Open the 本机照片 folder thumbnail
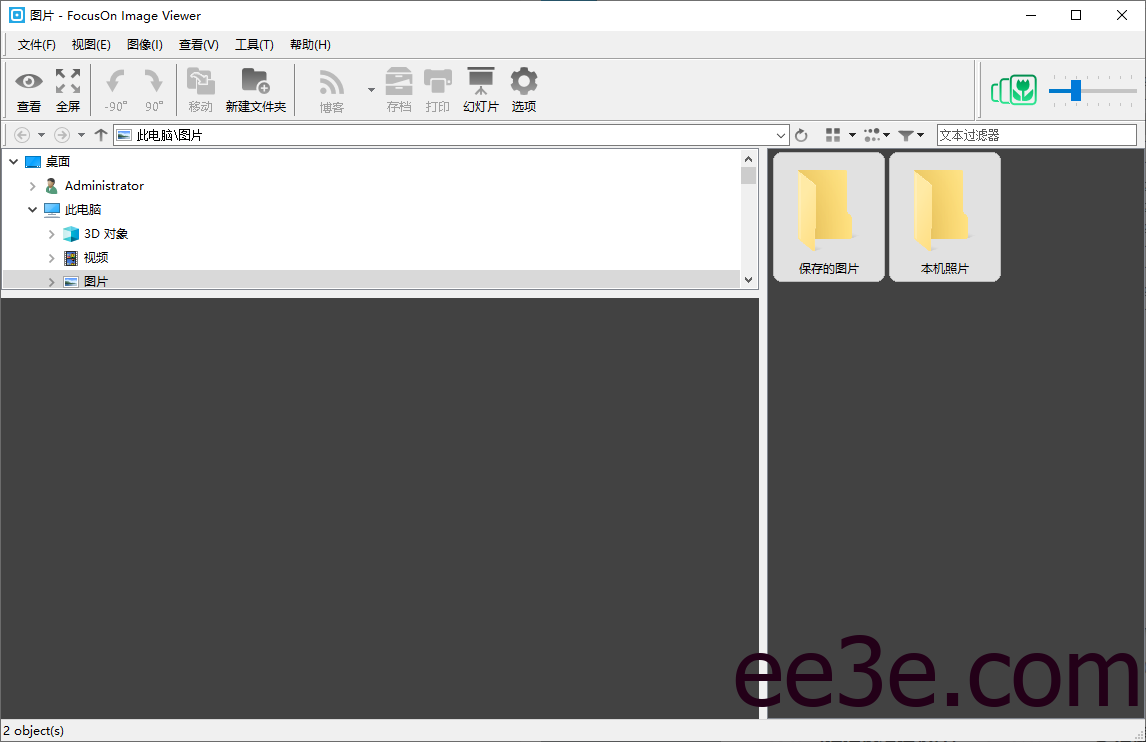 click(x=944, y=216)
